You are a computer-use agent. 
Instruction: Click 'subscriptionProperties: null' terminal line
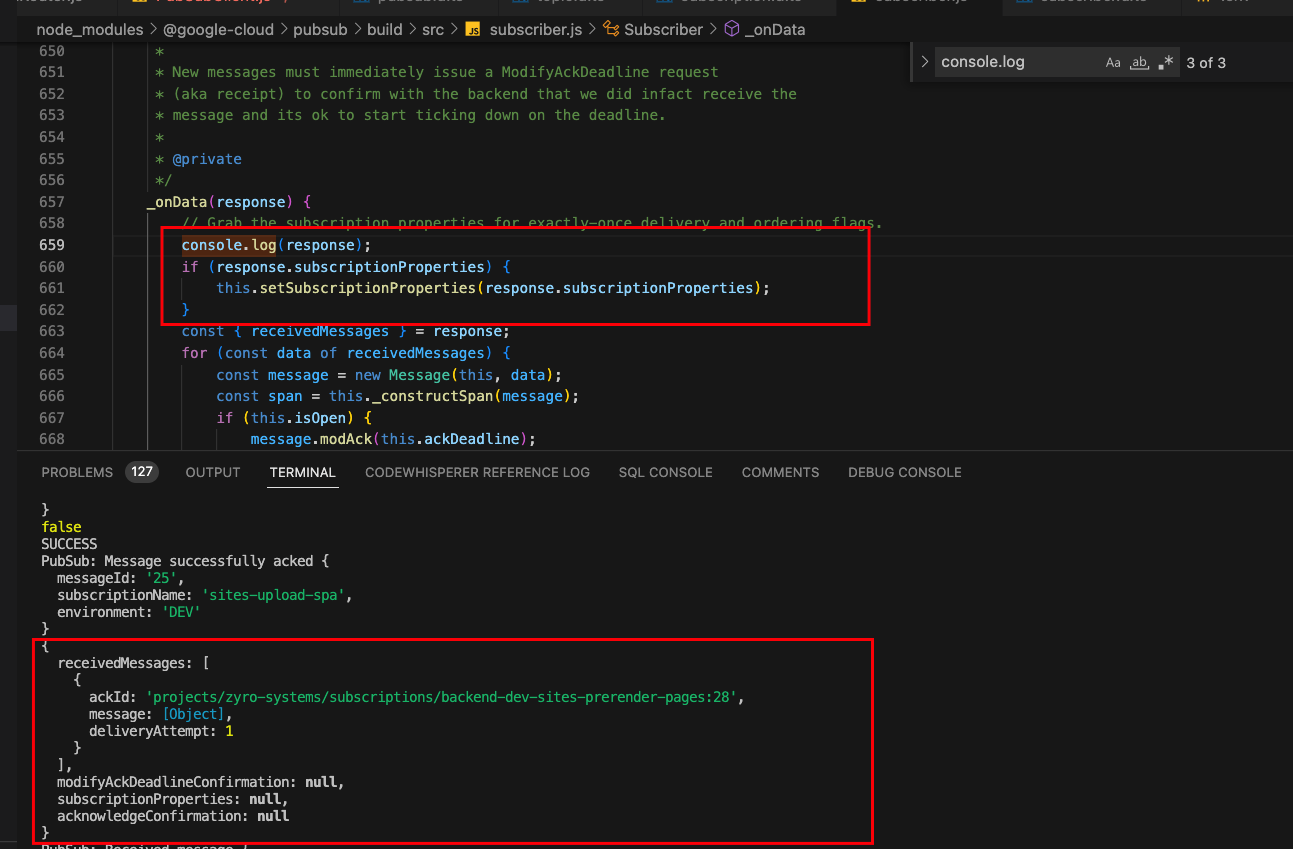point(173,799)
